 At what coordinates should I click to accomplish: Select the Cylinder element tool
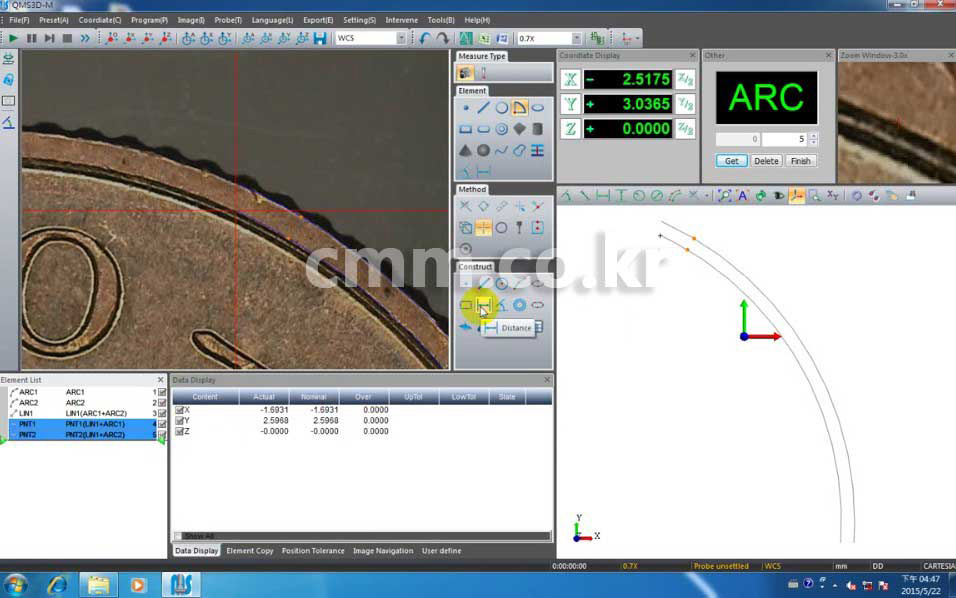(537, 129)
